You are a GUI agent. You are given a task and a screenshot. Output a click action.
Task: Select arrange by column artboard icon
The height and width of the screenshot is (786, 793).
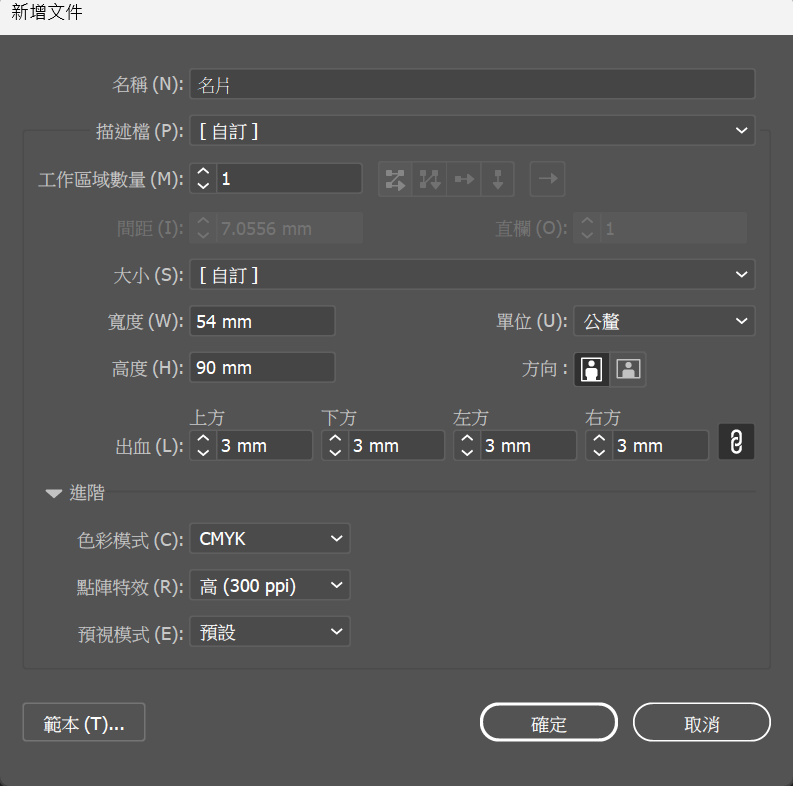point(498,179)
